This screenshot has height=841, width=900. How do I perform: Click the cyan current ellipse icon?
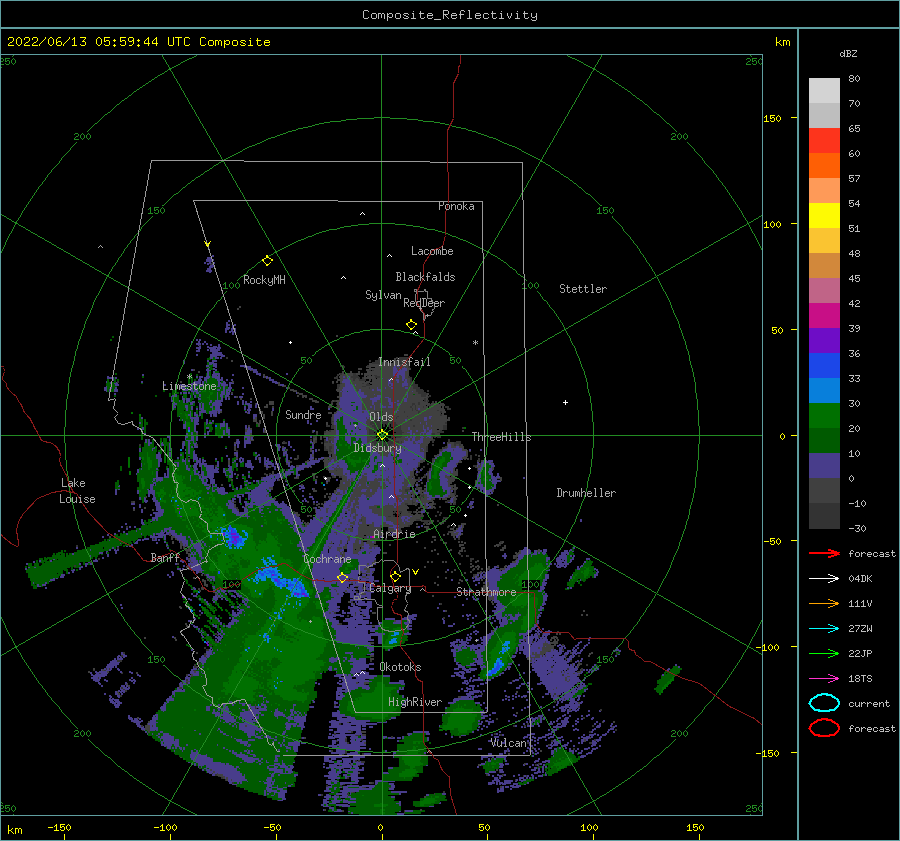click(x=824, y=703)
